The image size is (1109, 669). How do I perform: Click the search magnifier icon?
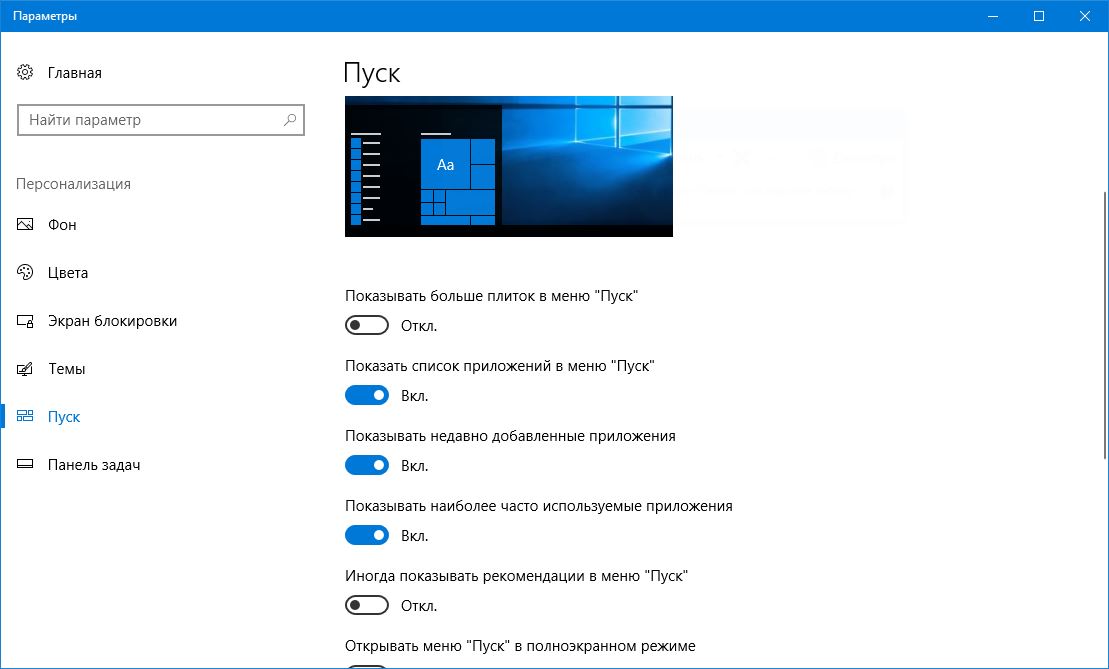click(x=289, y=120)
